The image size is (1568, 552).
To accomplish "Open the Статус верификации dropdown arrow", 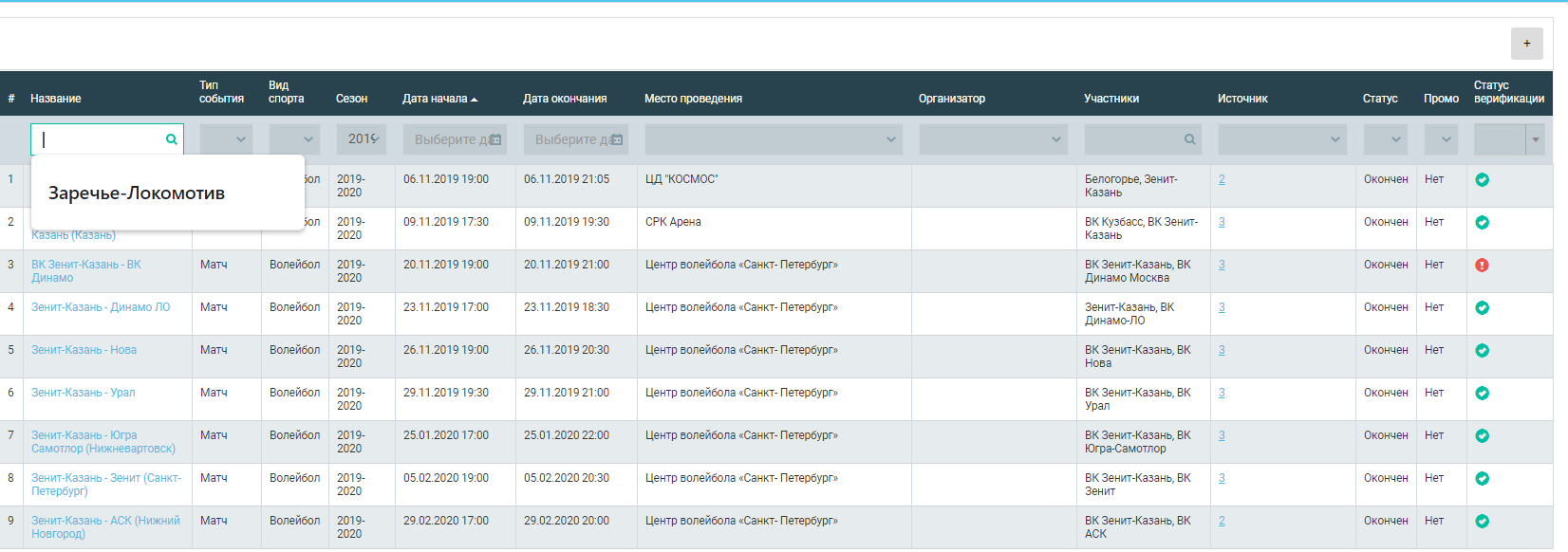I will click(x=1536, y=139).
